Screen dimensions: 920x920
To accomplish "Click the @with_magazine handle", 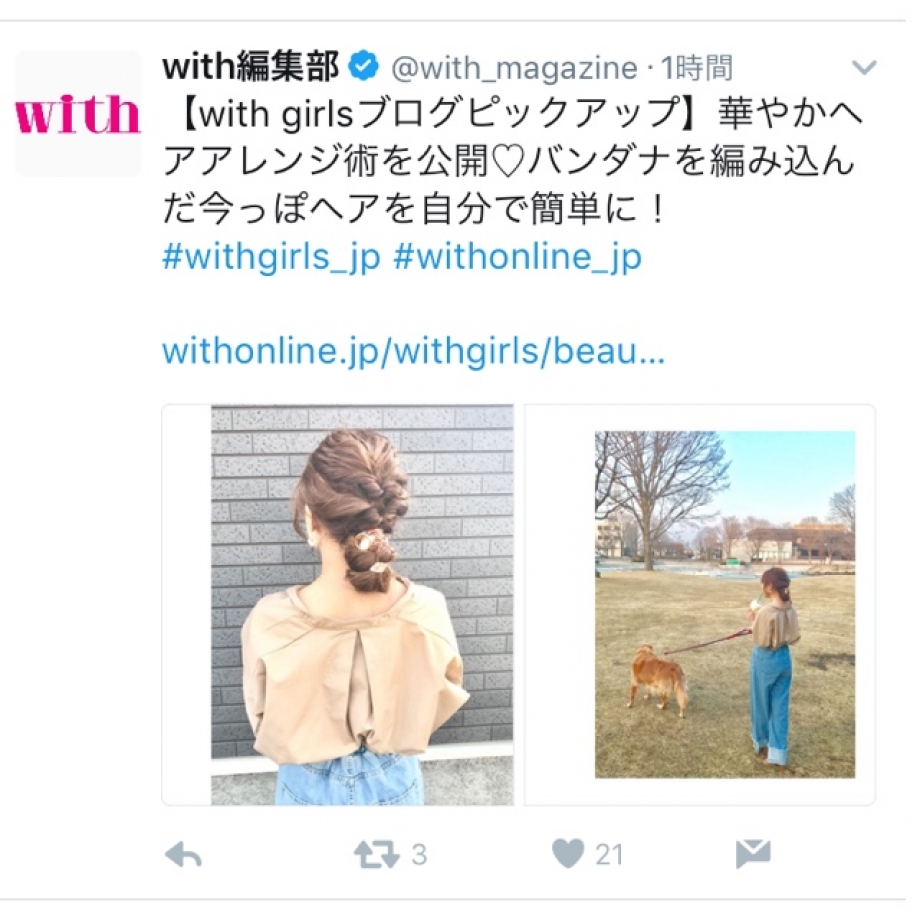I will click(x=515, y=68).
